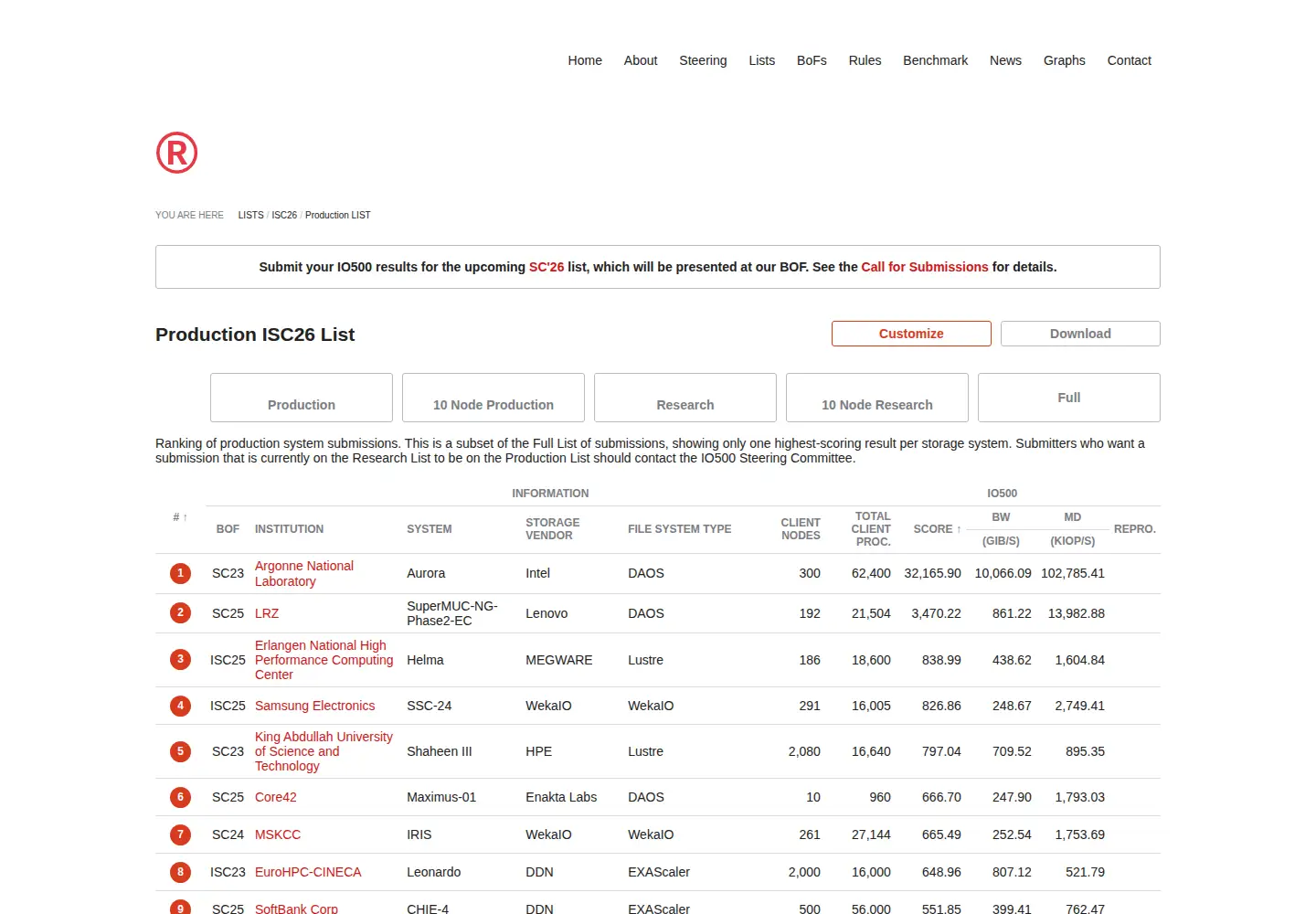Sort by the # rank column arrow
This screenshot has width=1316, height=914.
click(x=180, y=517)
